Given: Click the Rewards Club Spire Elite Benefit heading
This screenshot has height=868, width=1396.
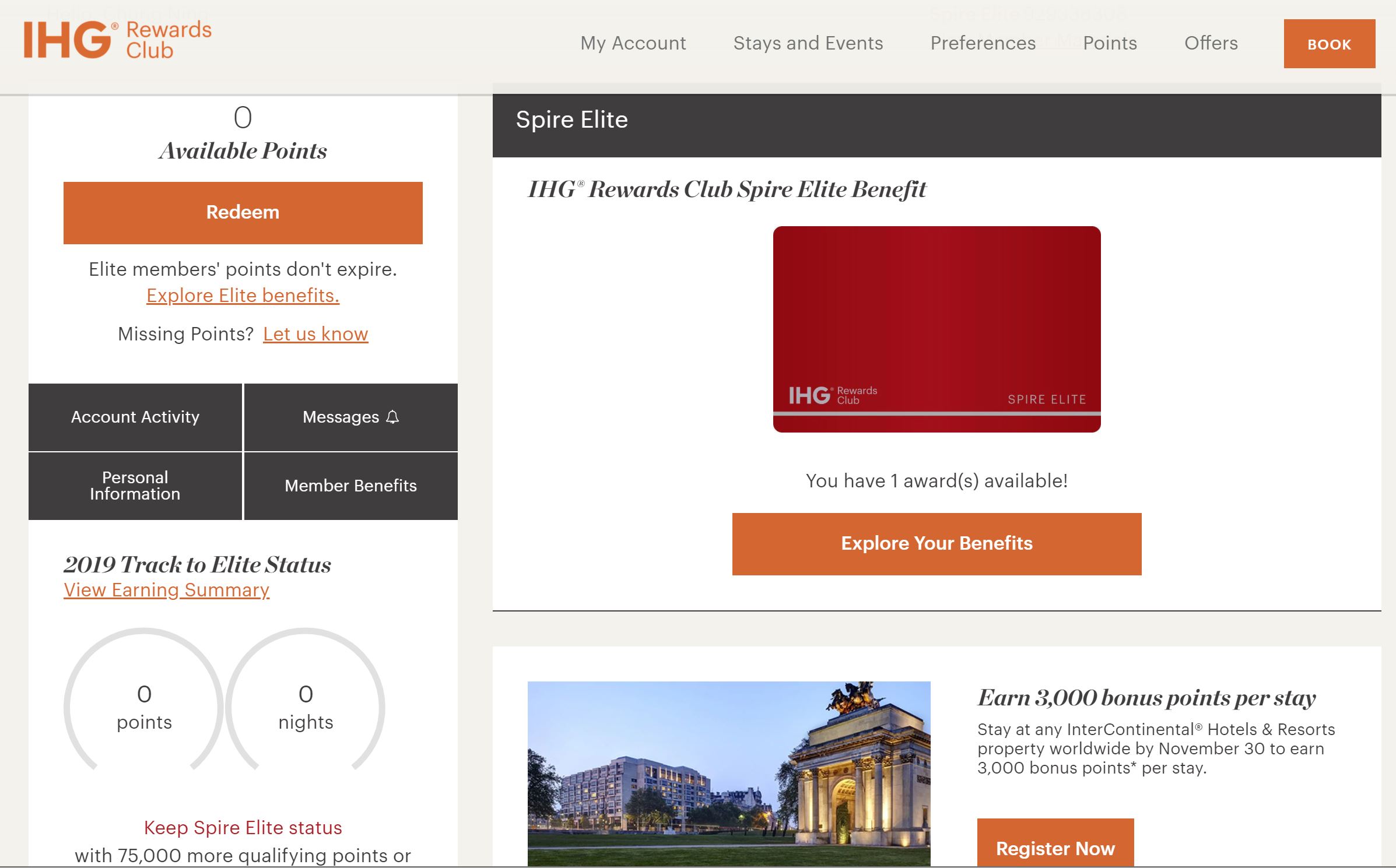Looking at the screenshot, I should tap(727, 189).
